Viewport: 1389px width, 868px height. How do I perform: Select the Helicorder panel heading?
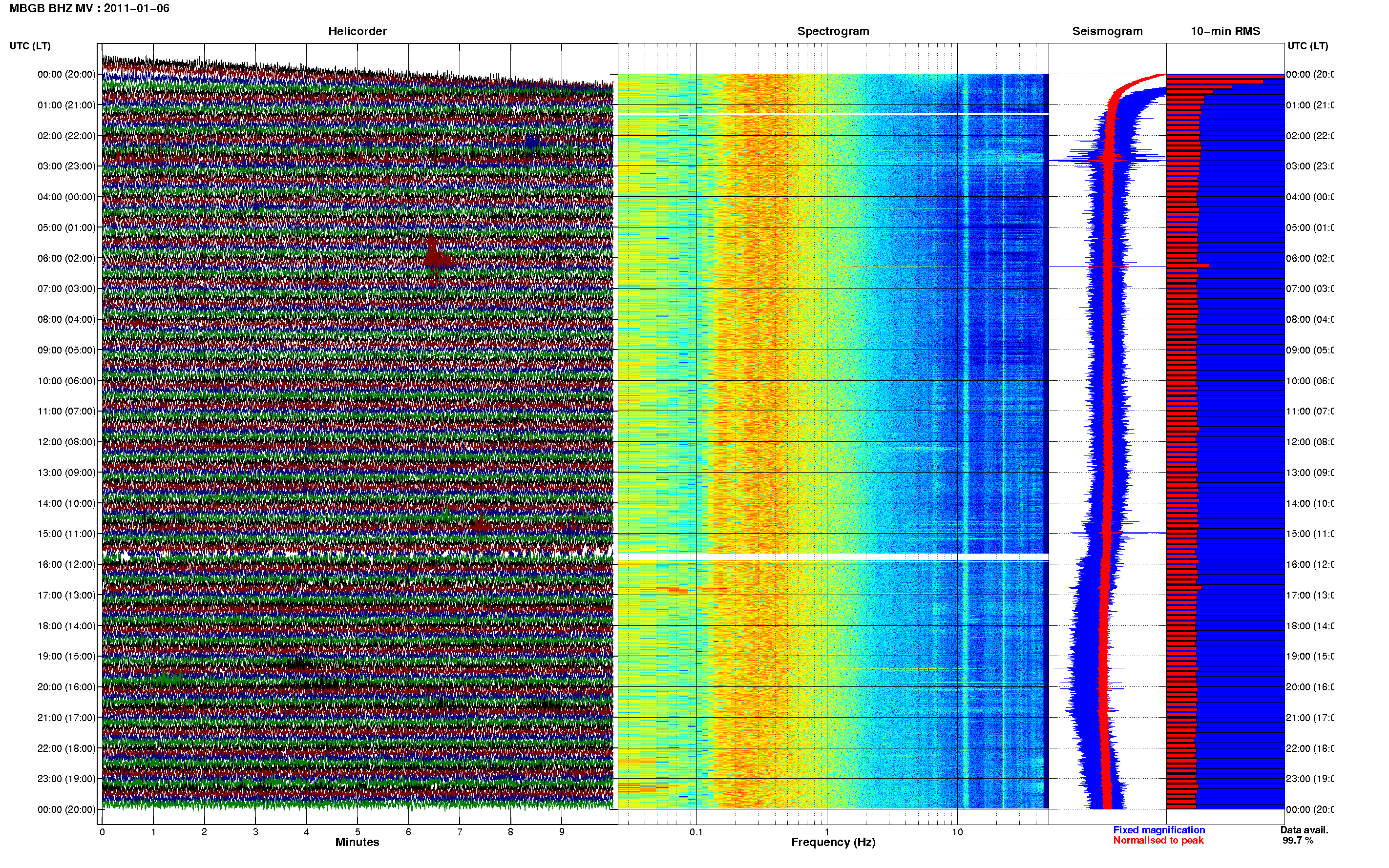[357, 31]
